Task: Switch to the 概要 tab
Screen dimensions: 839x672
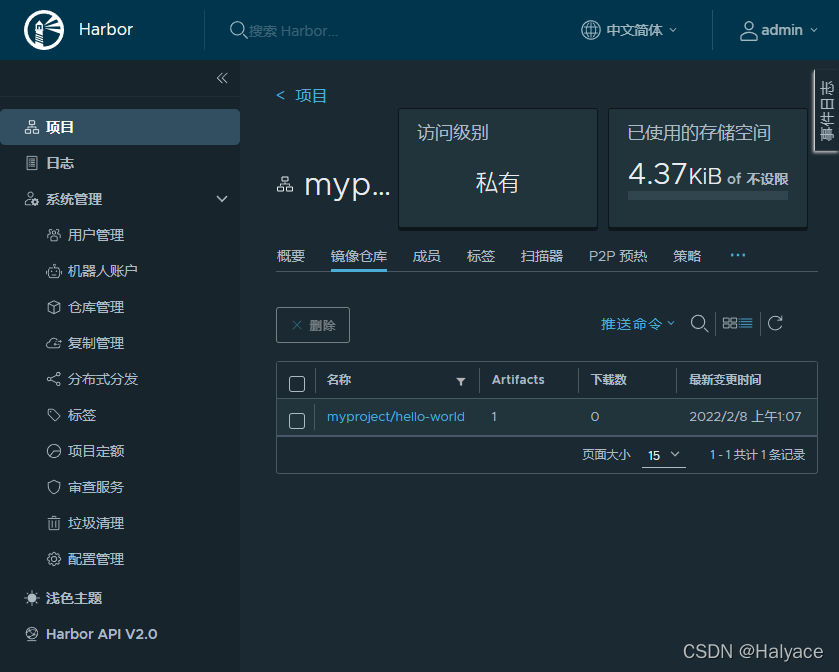Action: tap(291, 256)
